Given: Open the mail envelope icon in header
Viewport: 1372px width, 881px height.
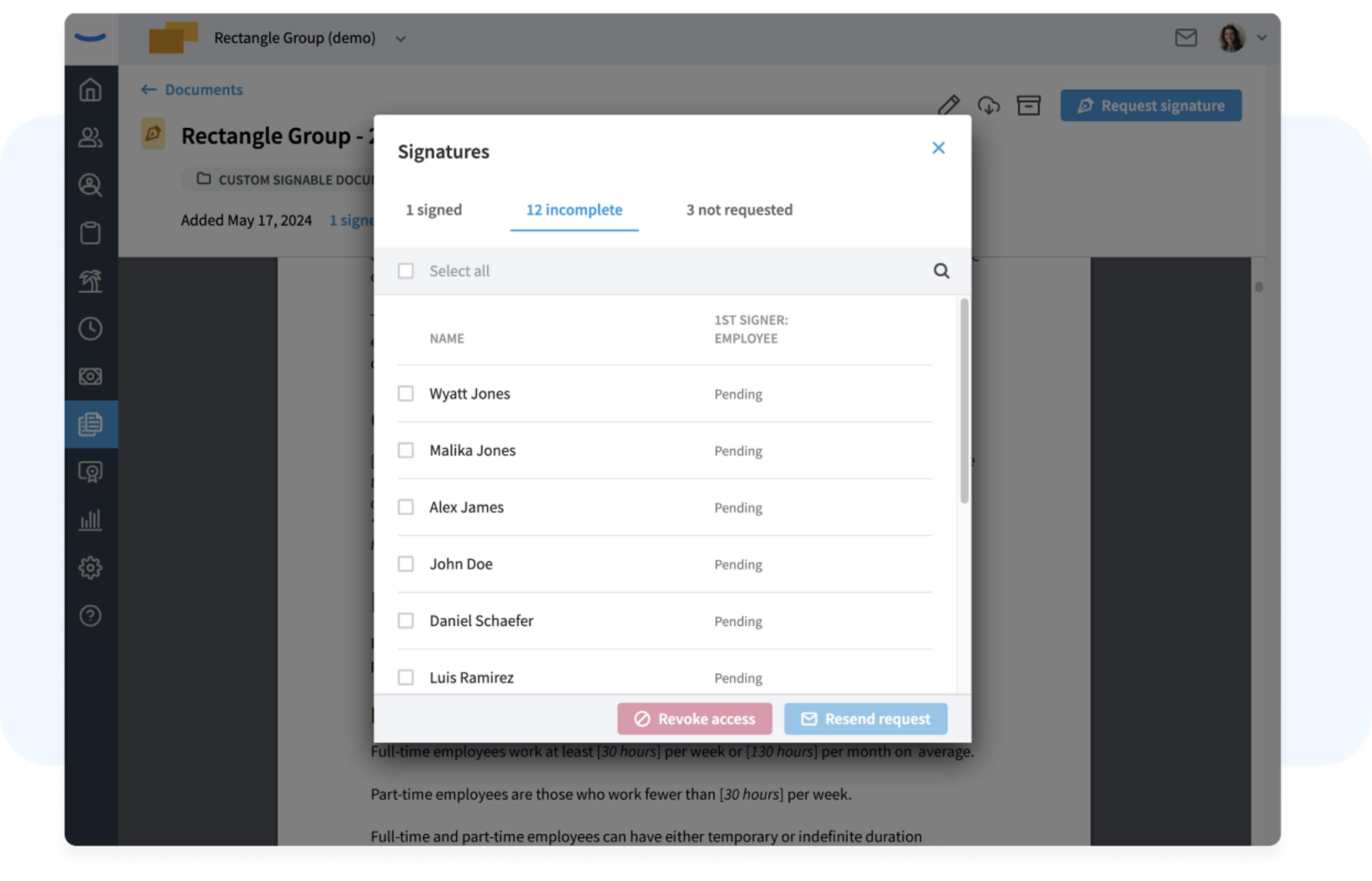Looking at the screenshot, I should pos(1186,38).
